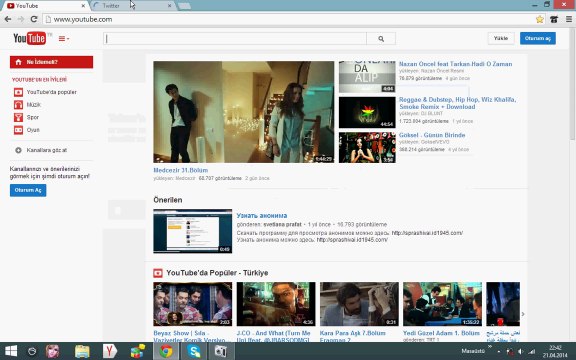Open Skype from the taskbar

[x=193, y=351]
